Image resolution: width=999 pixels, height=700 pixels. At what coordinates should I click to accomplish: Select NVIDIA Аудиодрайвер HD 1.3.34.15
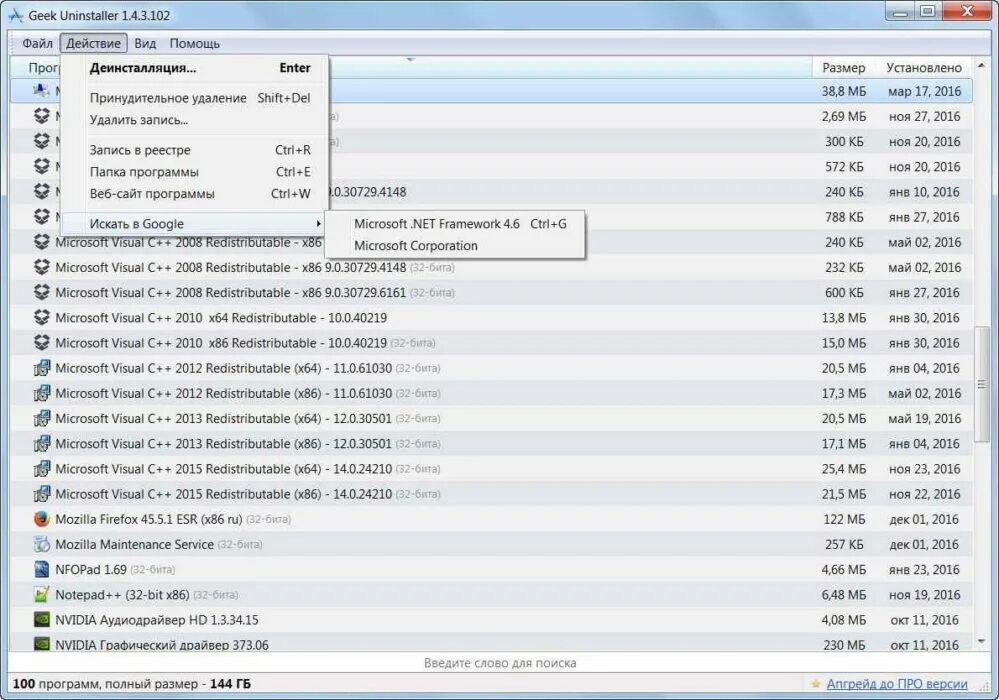pos(491,620)
